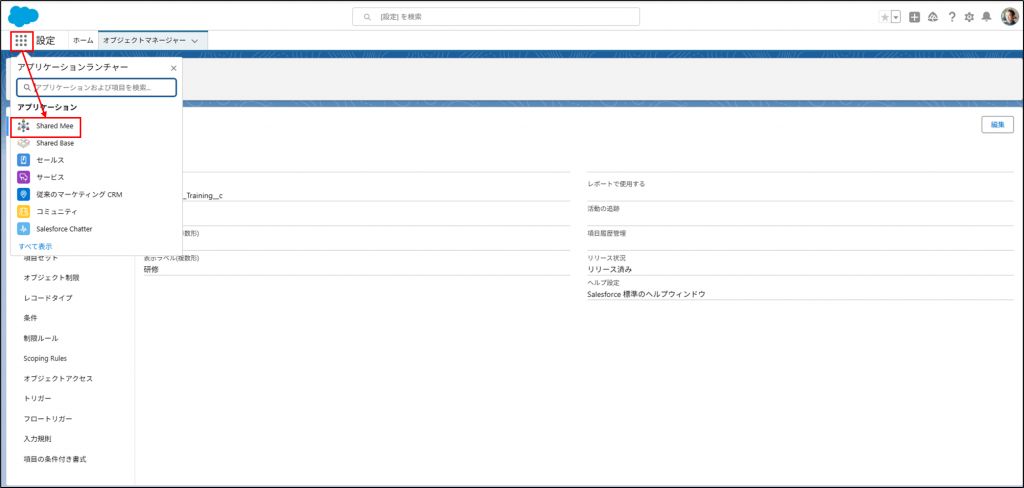This screenshot has height=488, width=1024.
Task: Click the Salesforce cloud logo
Action: tap(23, 15)
